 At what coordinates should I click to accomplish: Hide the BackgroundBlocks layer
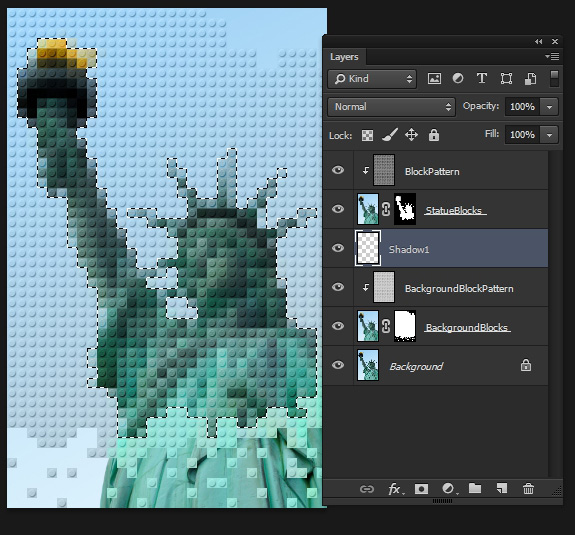tap(338, 326)
